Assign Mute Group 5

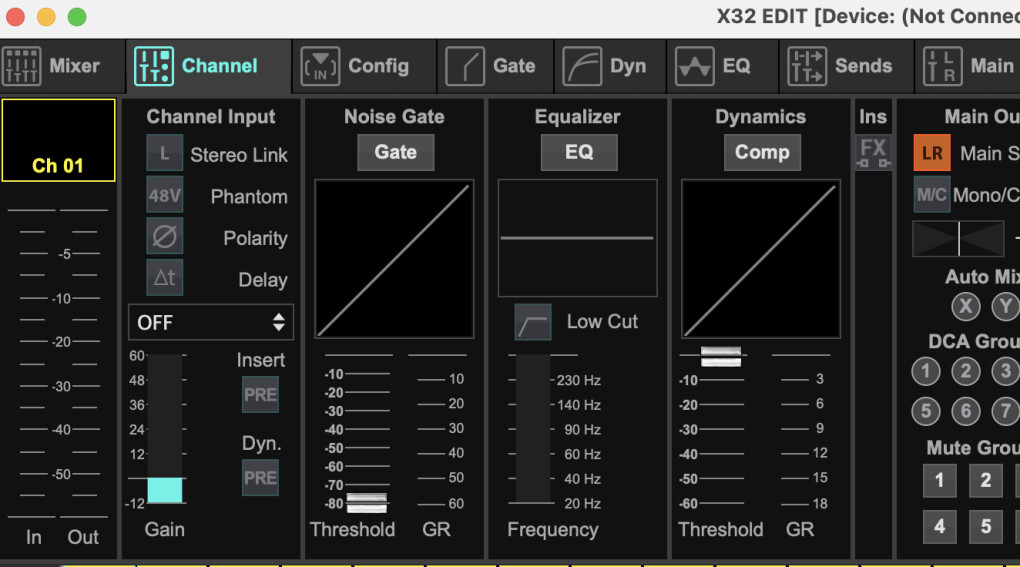(x=986, y=526)
